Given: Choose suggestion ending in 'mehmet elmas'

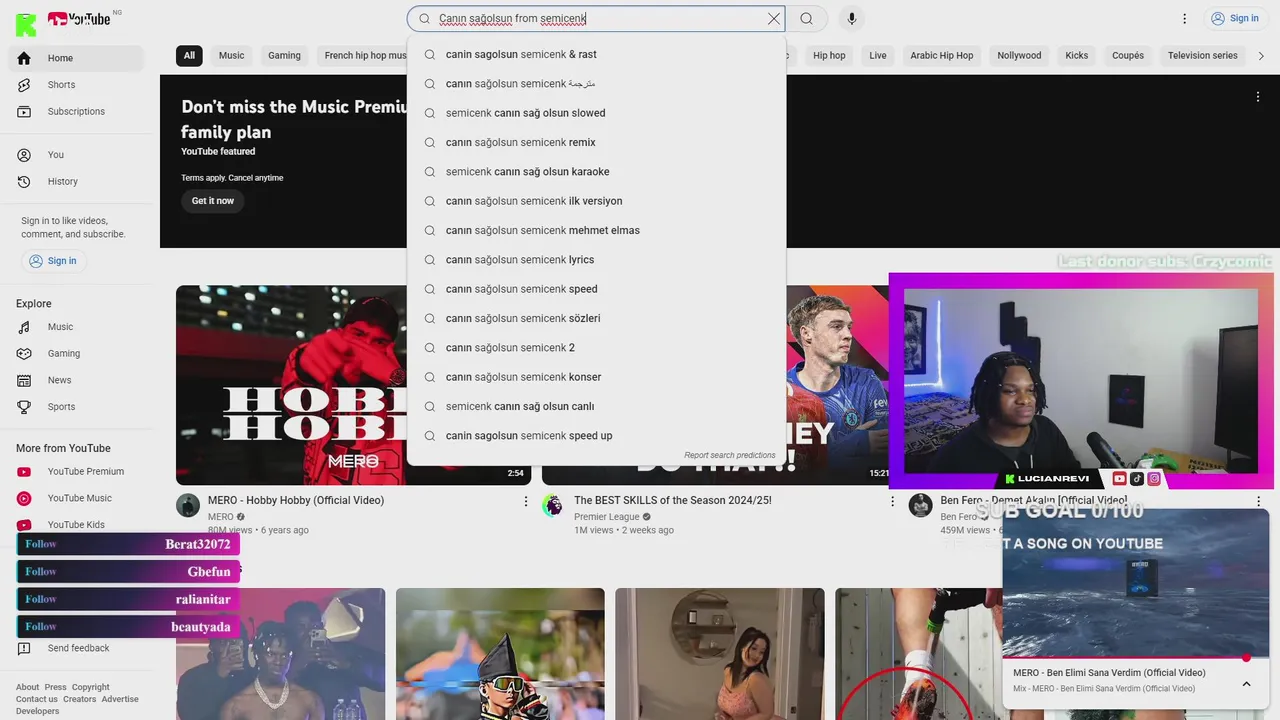Looking at the screenshot, I should tap(596, 230).
